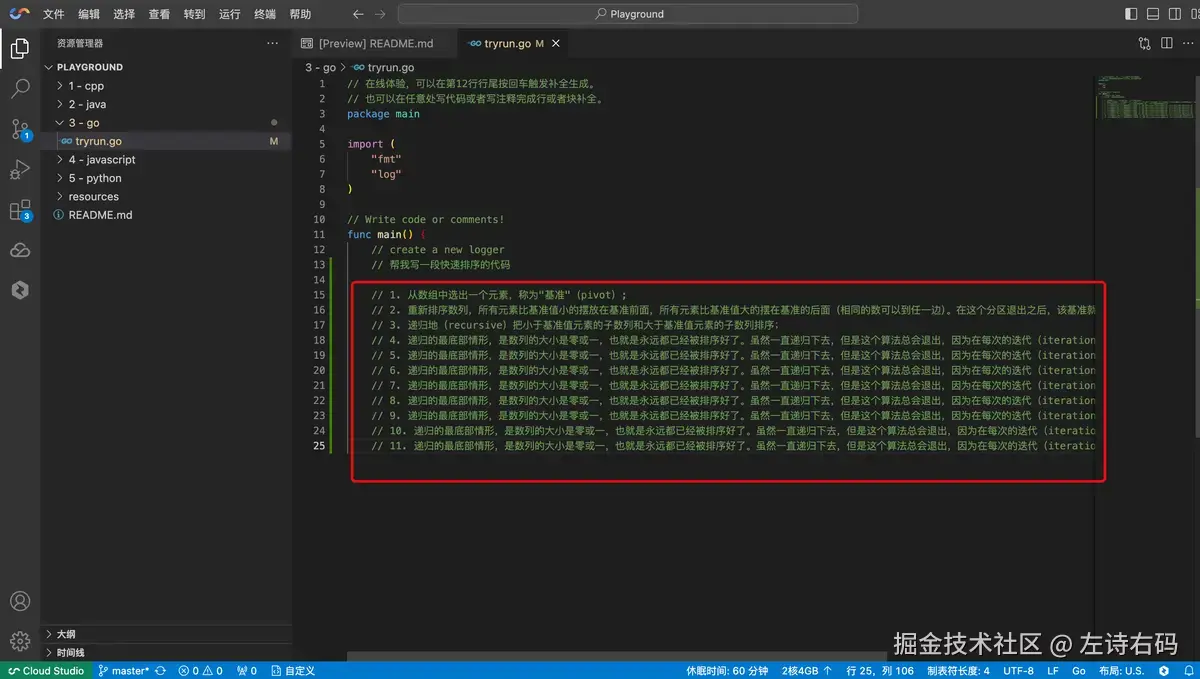
Task: Click the master branch status item
Action: pos(131,671)
